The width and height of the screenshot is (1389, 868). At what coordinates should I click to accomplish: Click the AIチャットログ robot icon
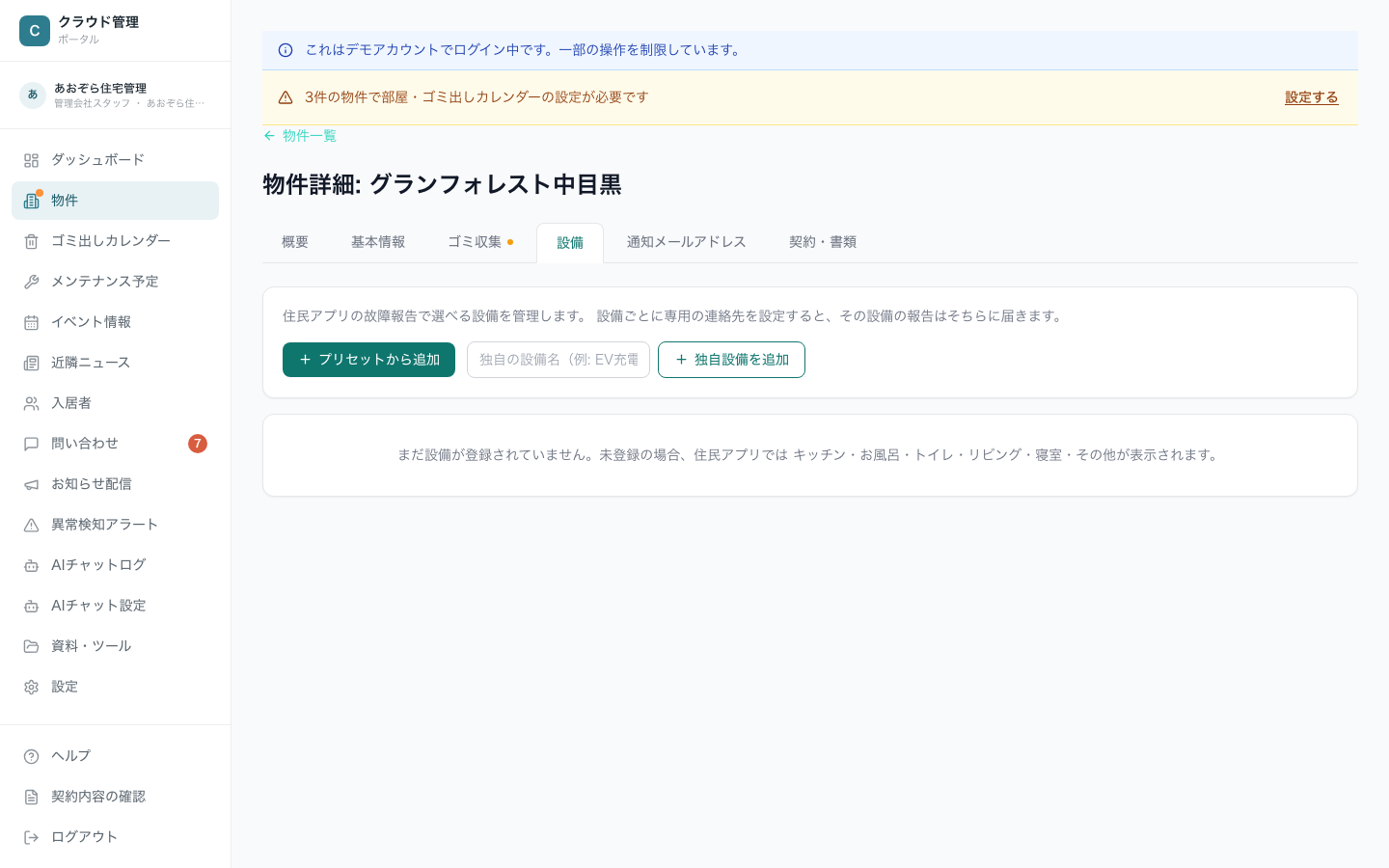point(31,565)
